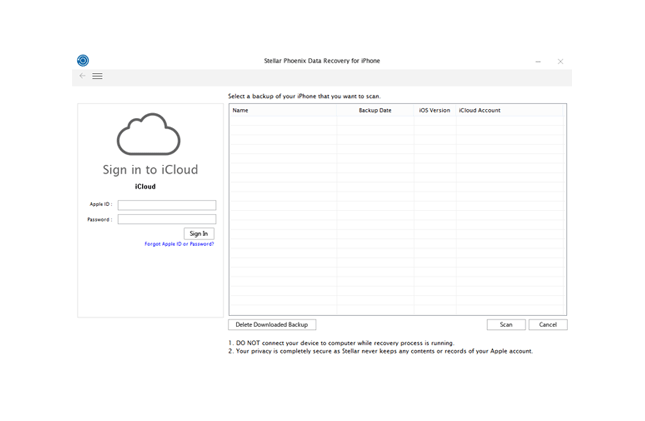The width and height of the screenshot is (645, 421).
Task: Click the 'Your privacy is completely secure' note
Action: tap(381, 351)
